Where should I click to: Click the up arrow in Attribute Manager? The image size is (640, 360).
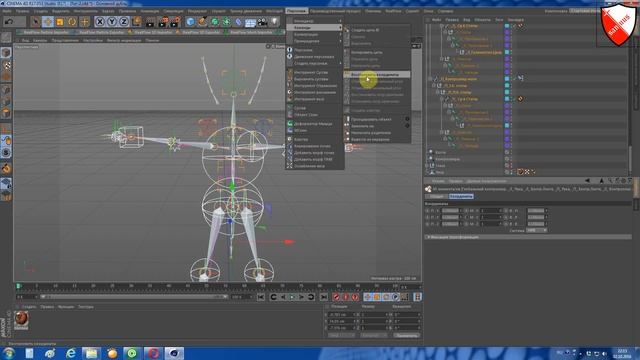(x=601, y=180)
